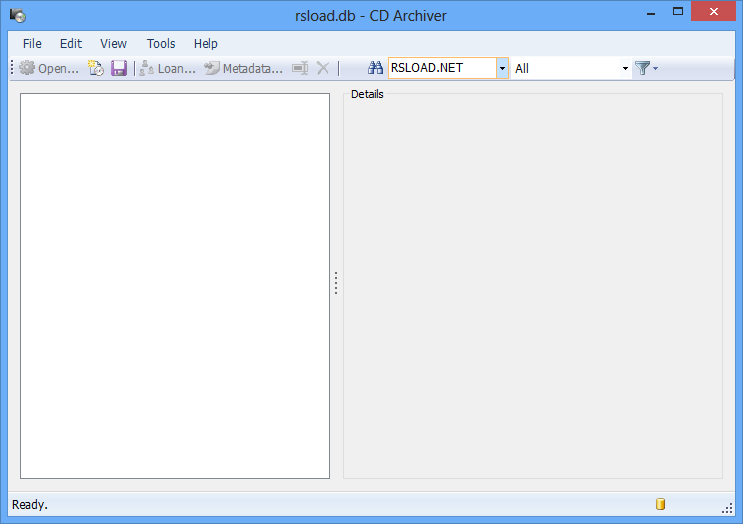The height and width of the screenshot is (524, 743).
Task: Maximize the CD Archiver window
Action: [x=678, y=12]
